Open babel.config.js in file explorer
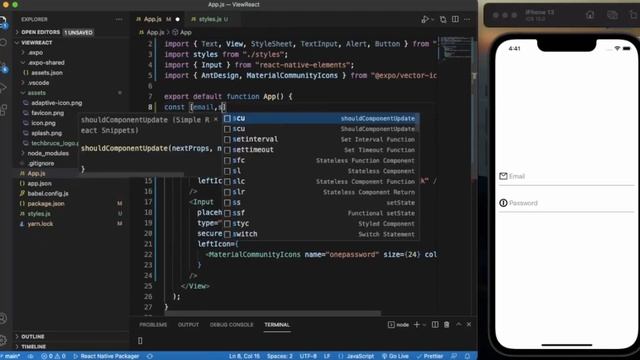 pyautogui.click(x=48, y=193)
